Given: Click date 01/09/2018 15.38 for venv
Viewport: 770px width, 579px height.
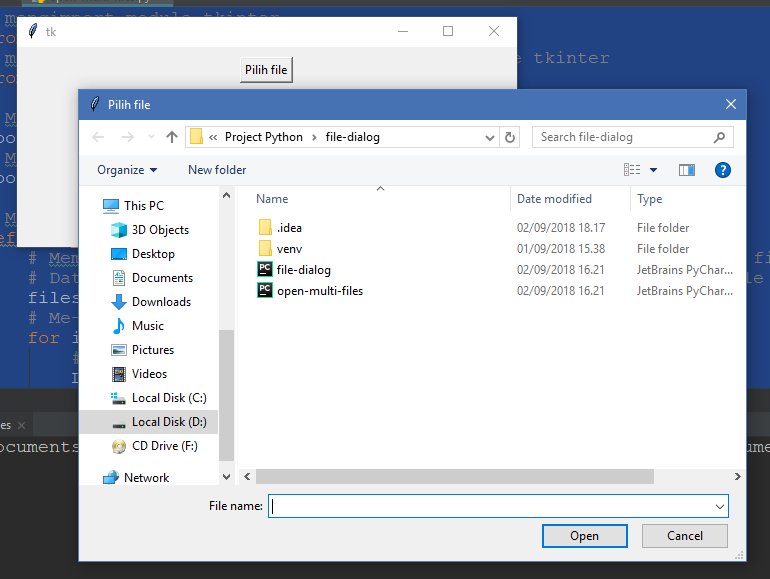Looking at the screenshot, I should 561,249.
